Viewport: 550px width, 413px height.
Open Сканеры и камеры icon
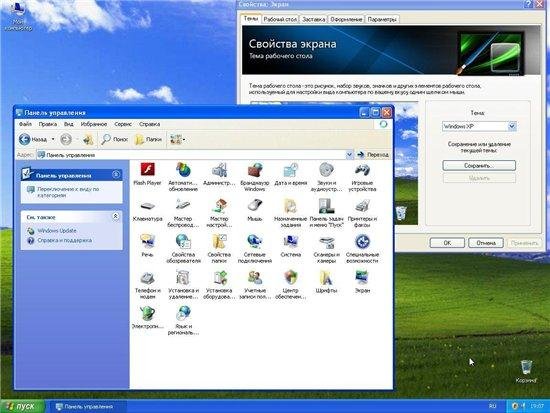tap(326, 249)
